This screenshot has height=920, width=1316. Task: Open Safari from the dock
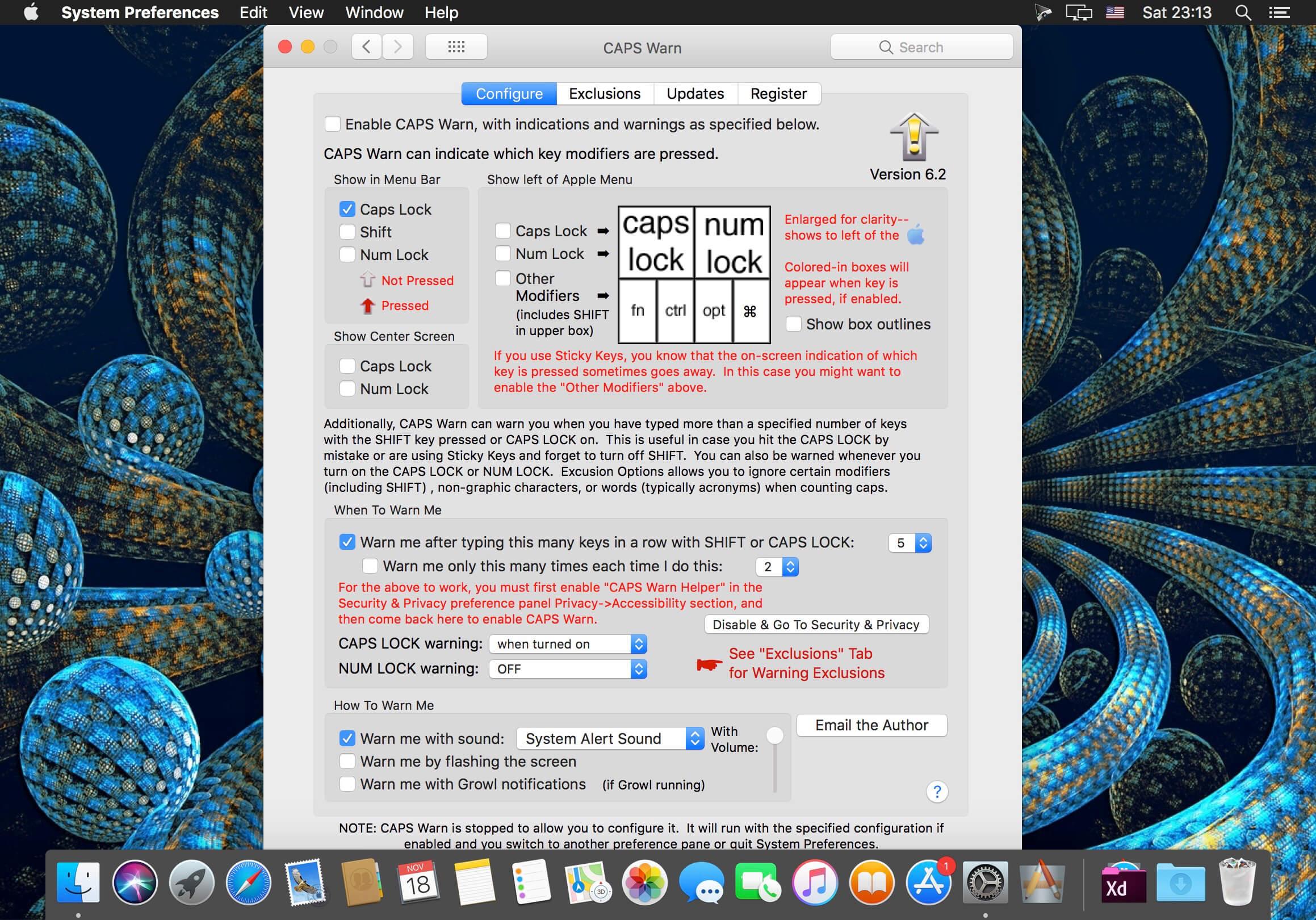coord(248,882)
